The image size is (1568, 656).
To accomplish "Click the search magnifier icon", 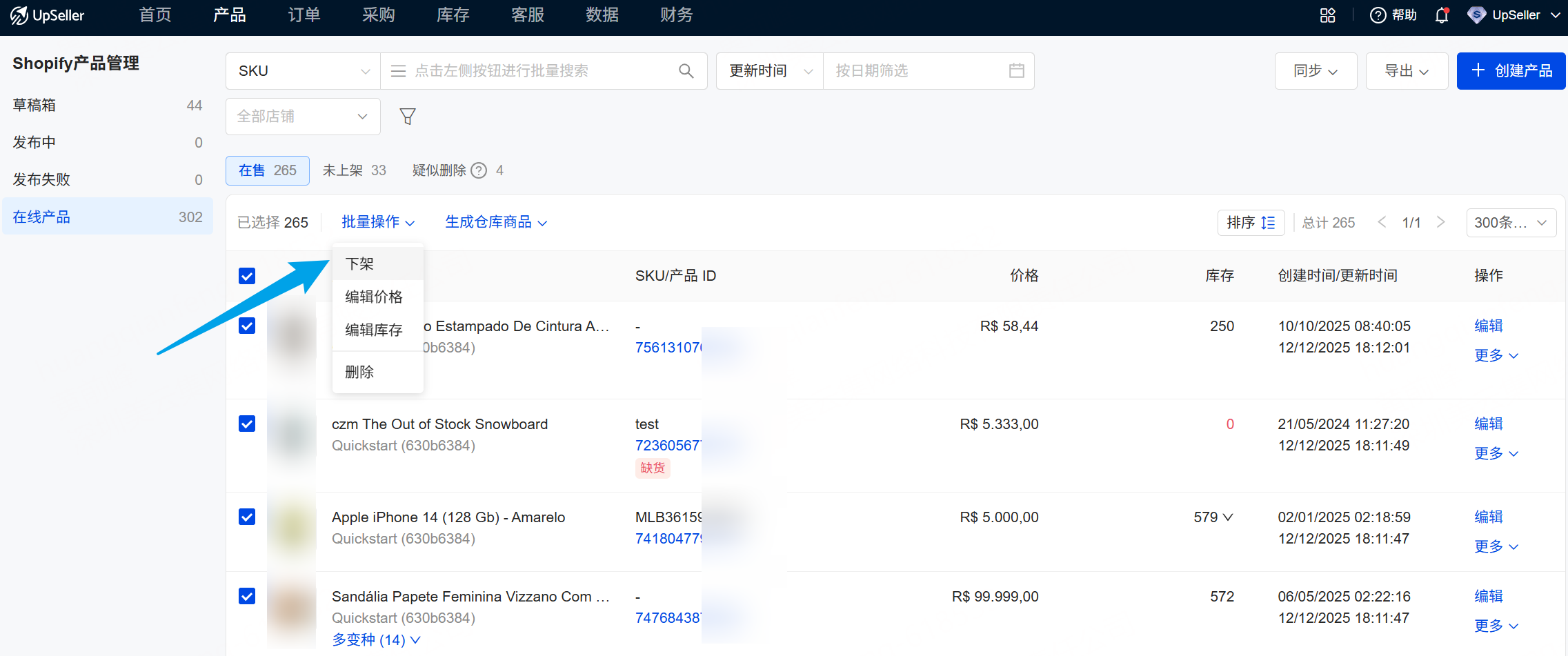I will [x=686, y=70].
